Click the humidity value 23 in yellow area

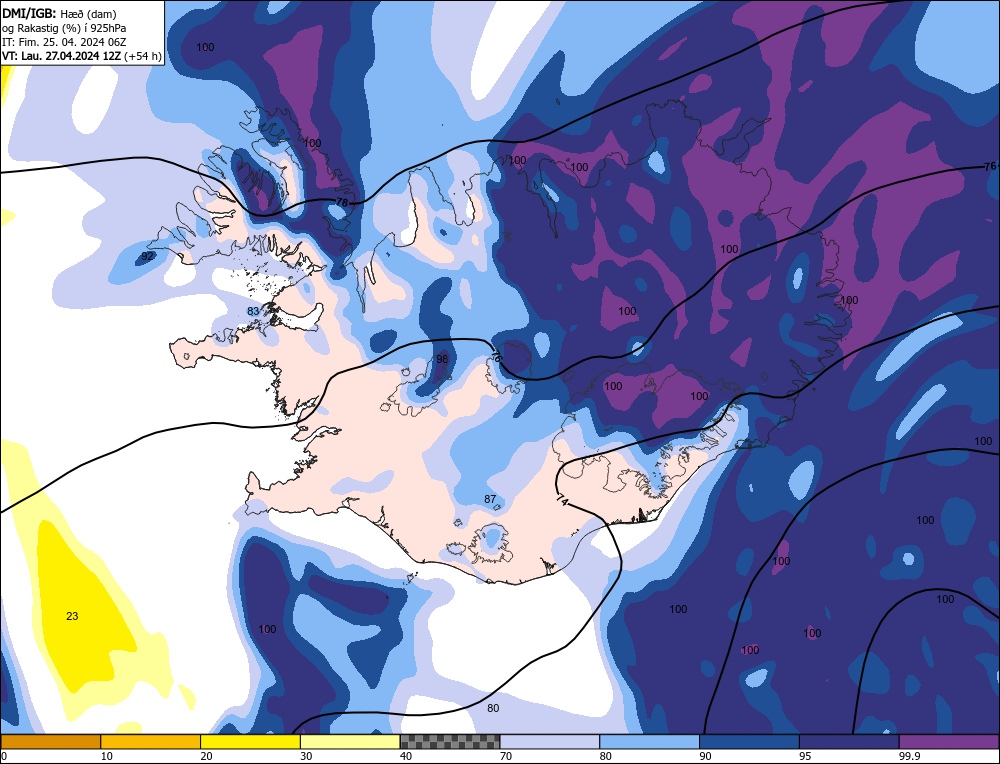(x=72, y=616)
